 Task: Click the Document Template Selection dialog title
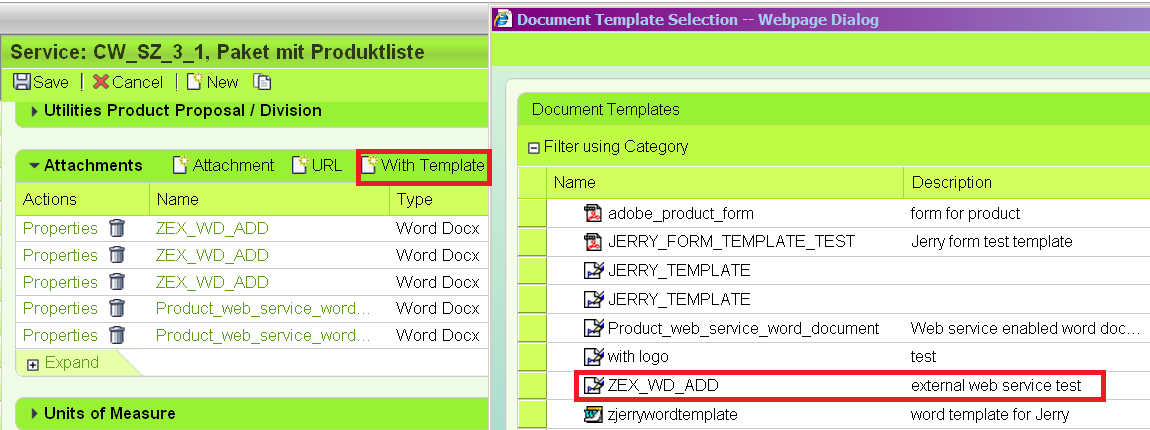pyautogui.click(x=697, y=19)
